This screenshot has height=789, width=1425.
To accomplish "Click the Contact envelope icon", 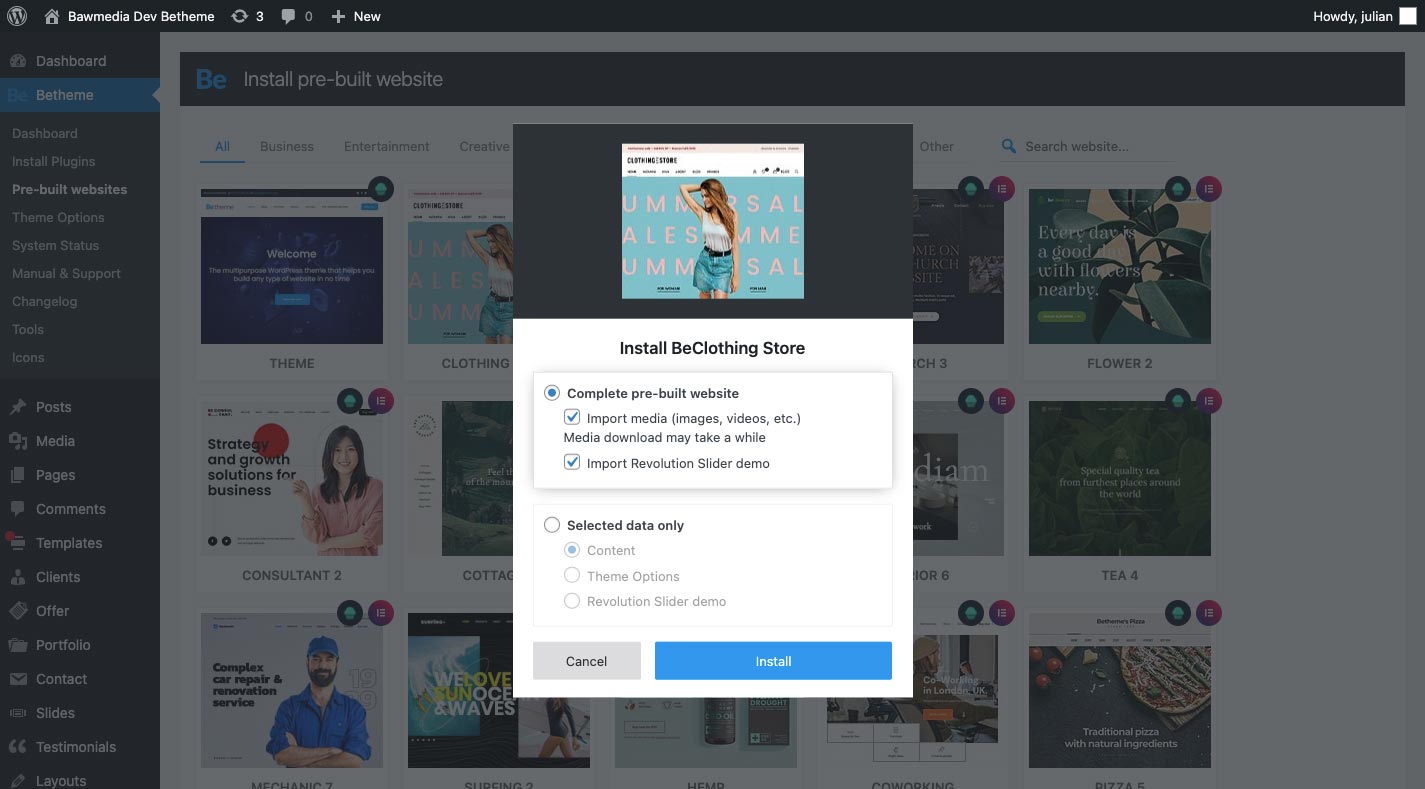I will pyautogui.click(x=18, y=679).
